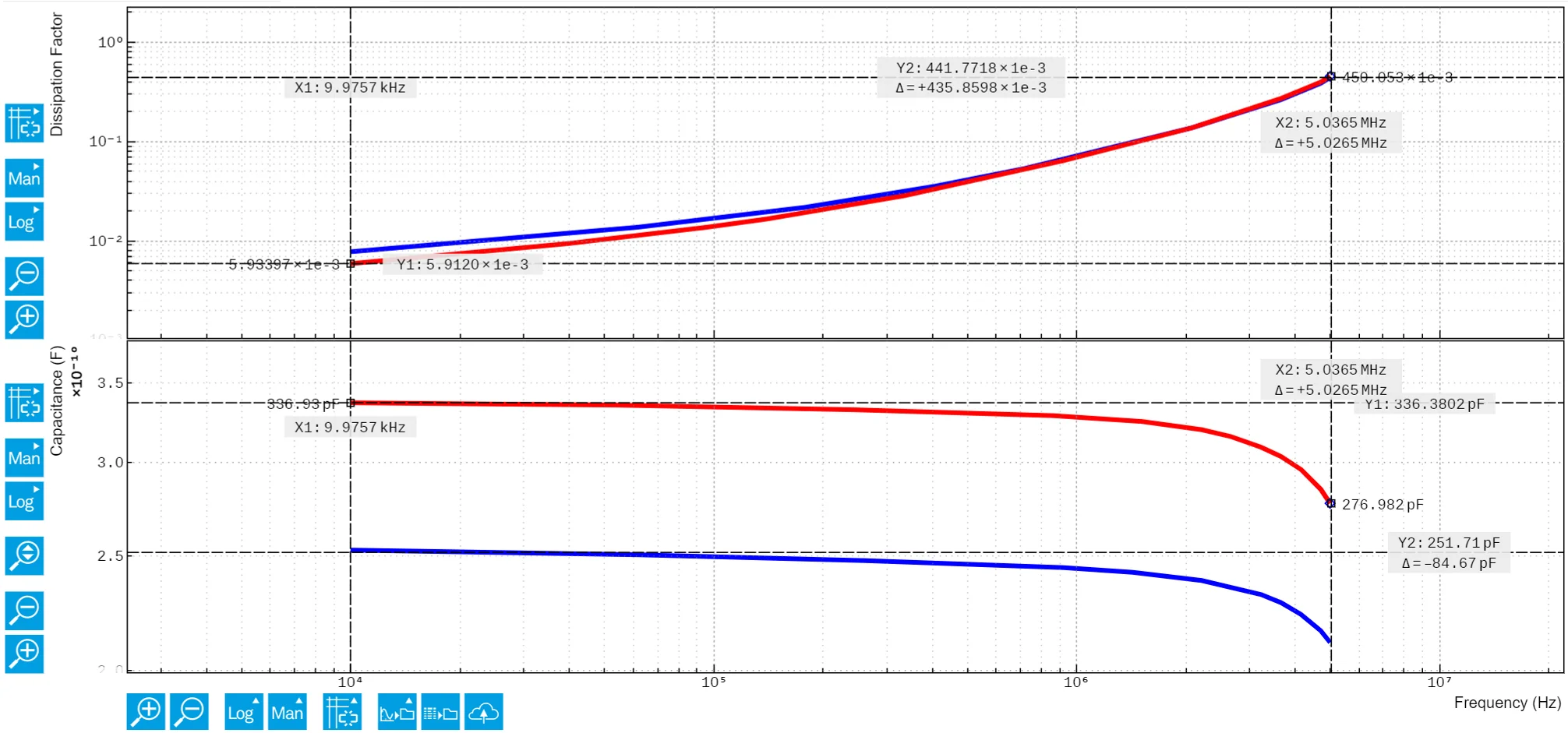Open cursor options for Capacitance plot
Screen dimensions: 1568x733
(x=24, y=403)
